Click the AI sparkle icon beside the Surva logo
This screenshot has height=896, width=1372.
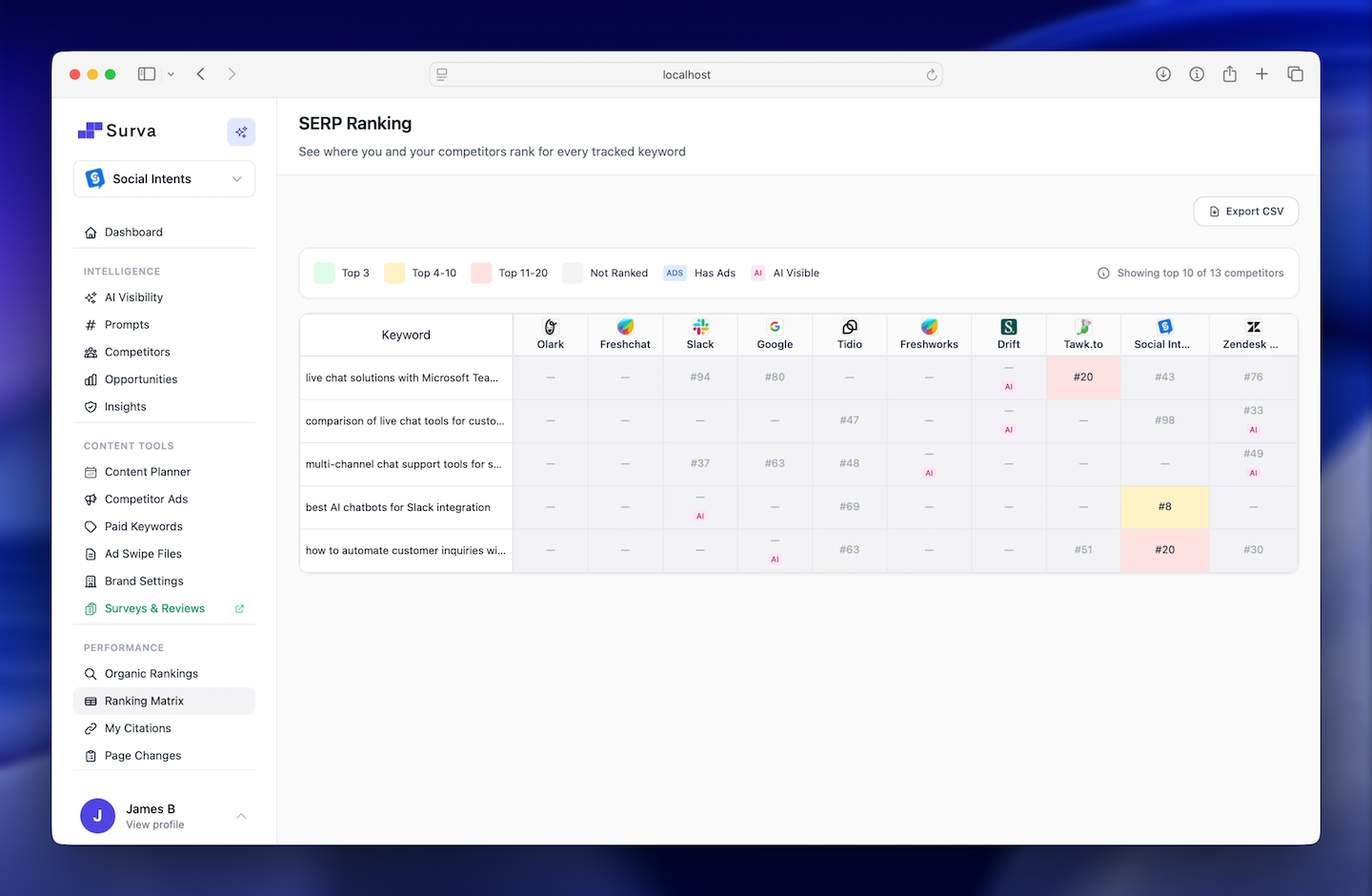241,132
